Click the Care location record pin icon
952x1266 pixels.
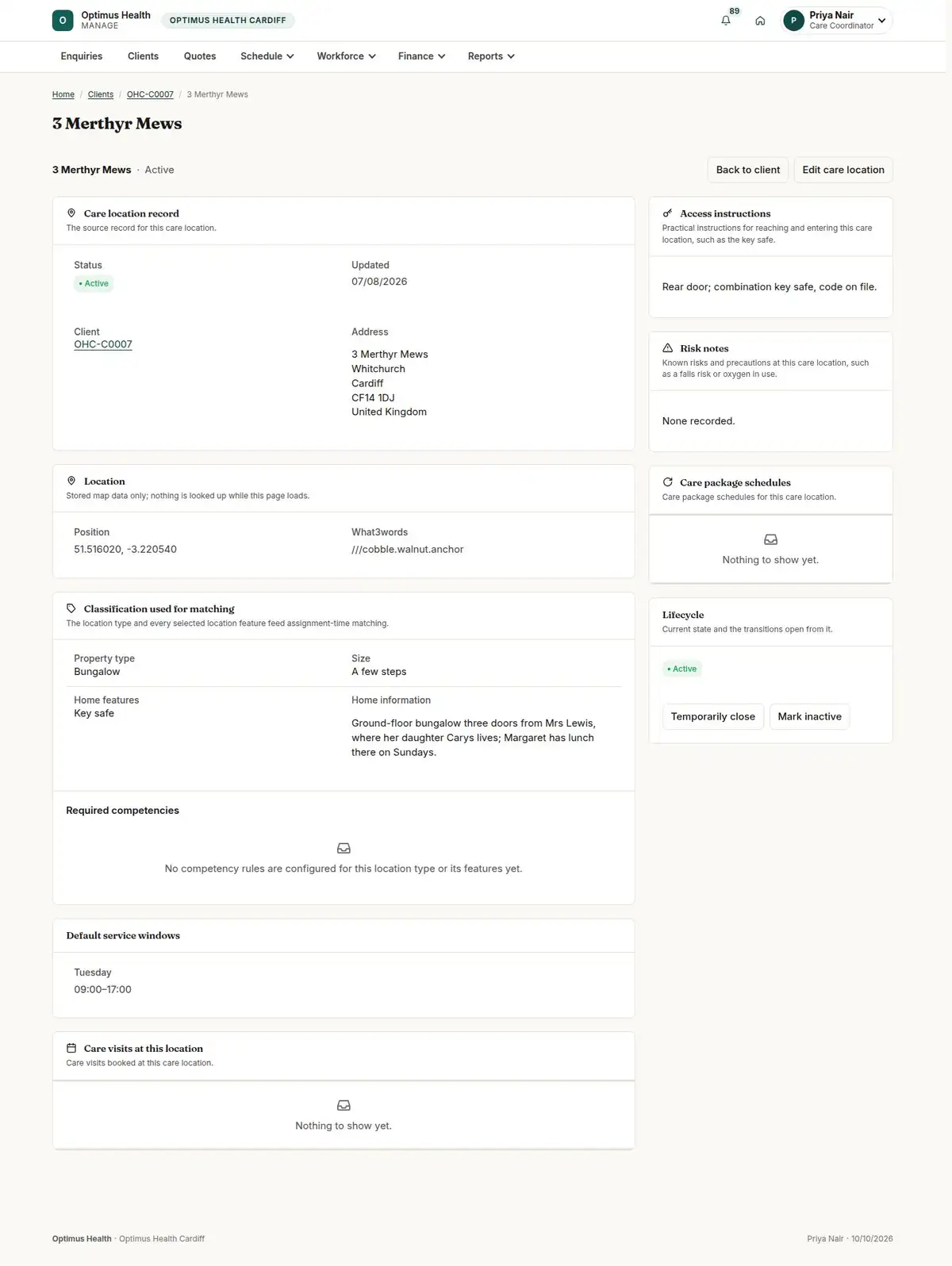(71, 213)
